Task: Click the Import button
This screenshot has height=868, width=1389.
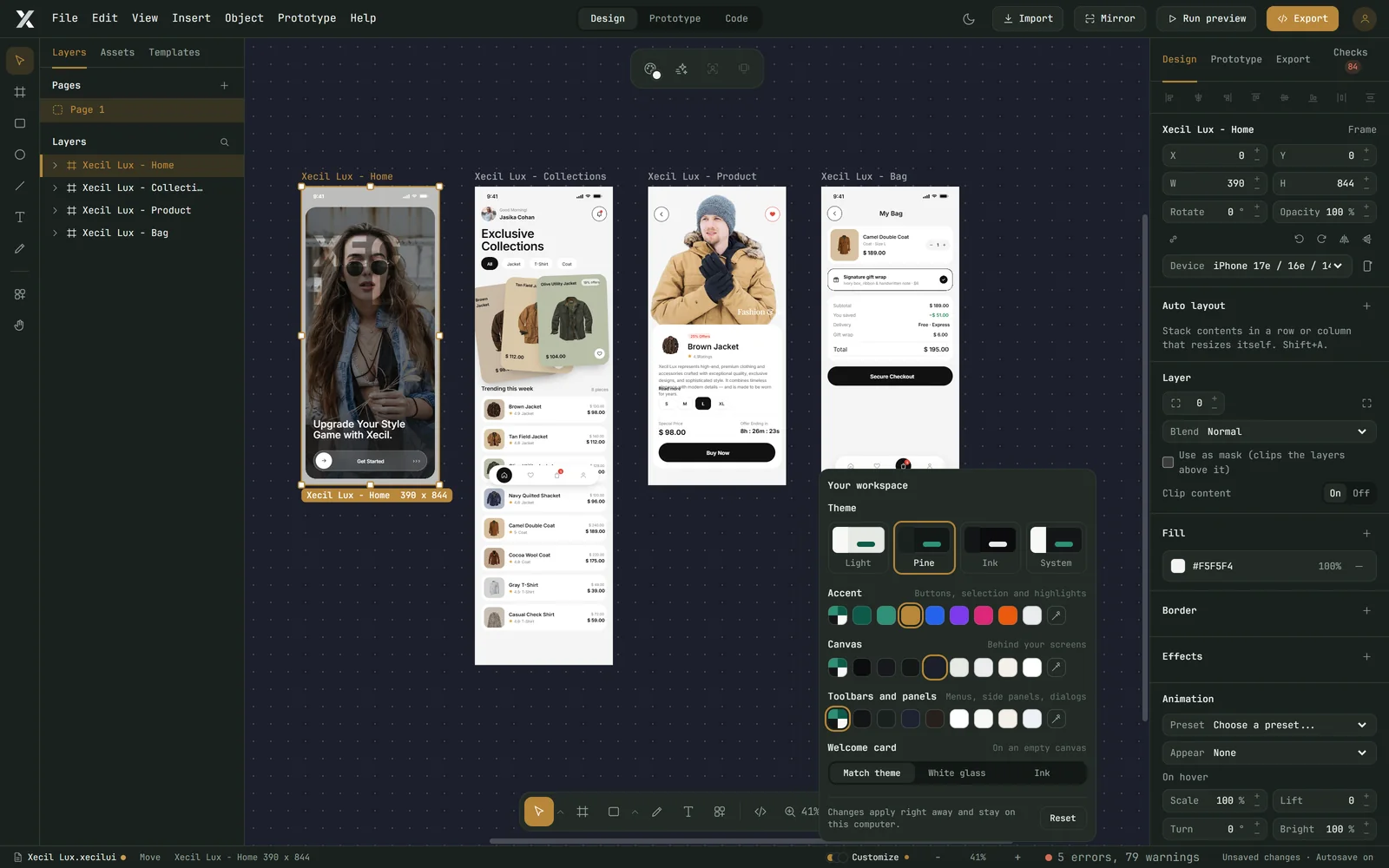Action: click(x=1028, y=18)
